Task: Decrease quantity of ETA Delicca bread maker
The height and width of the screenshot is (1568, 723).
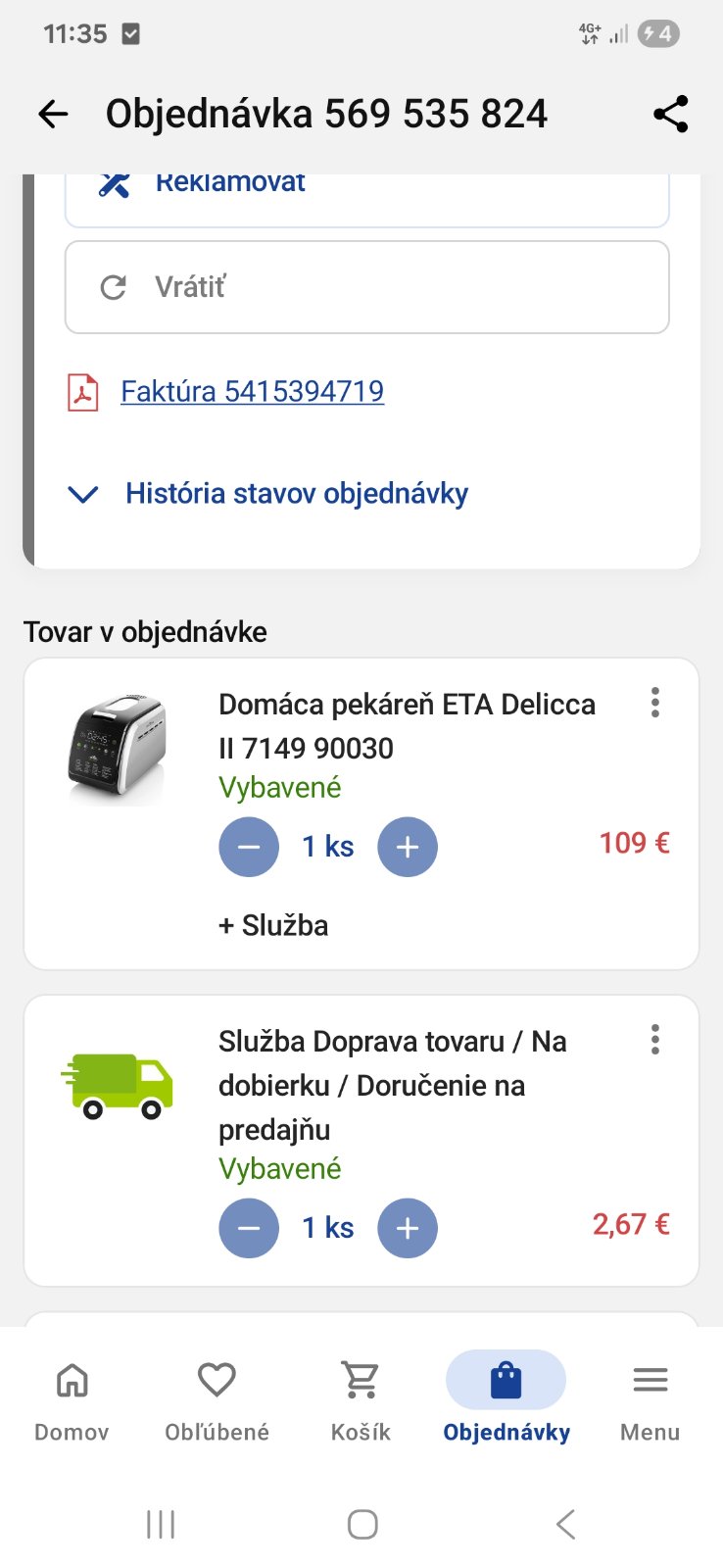Action: click(x=249, y=847)
